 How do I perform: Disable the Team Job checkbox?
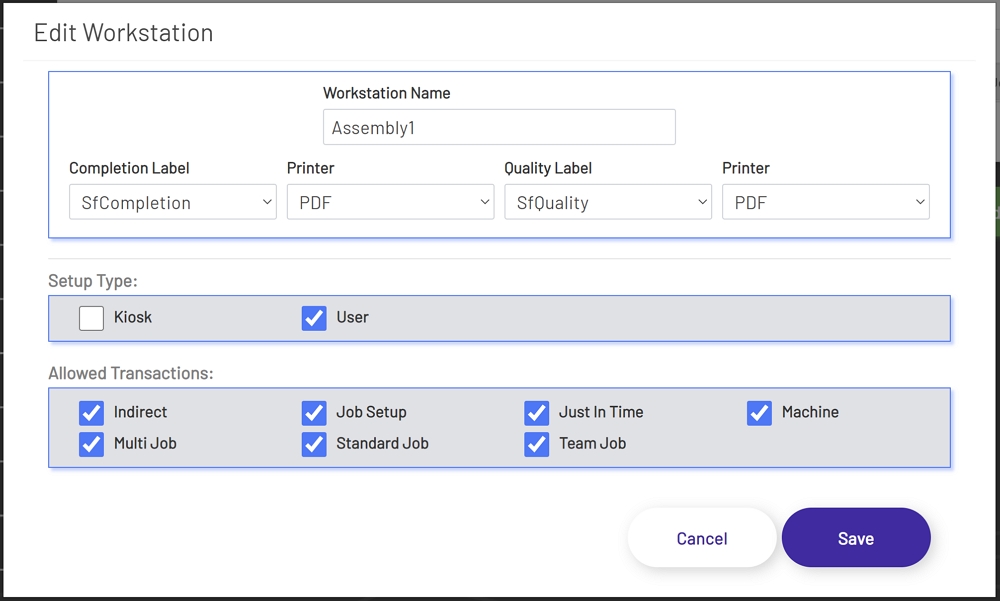point(537,444)
